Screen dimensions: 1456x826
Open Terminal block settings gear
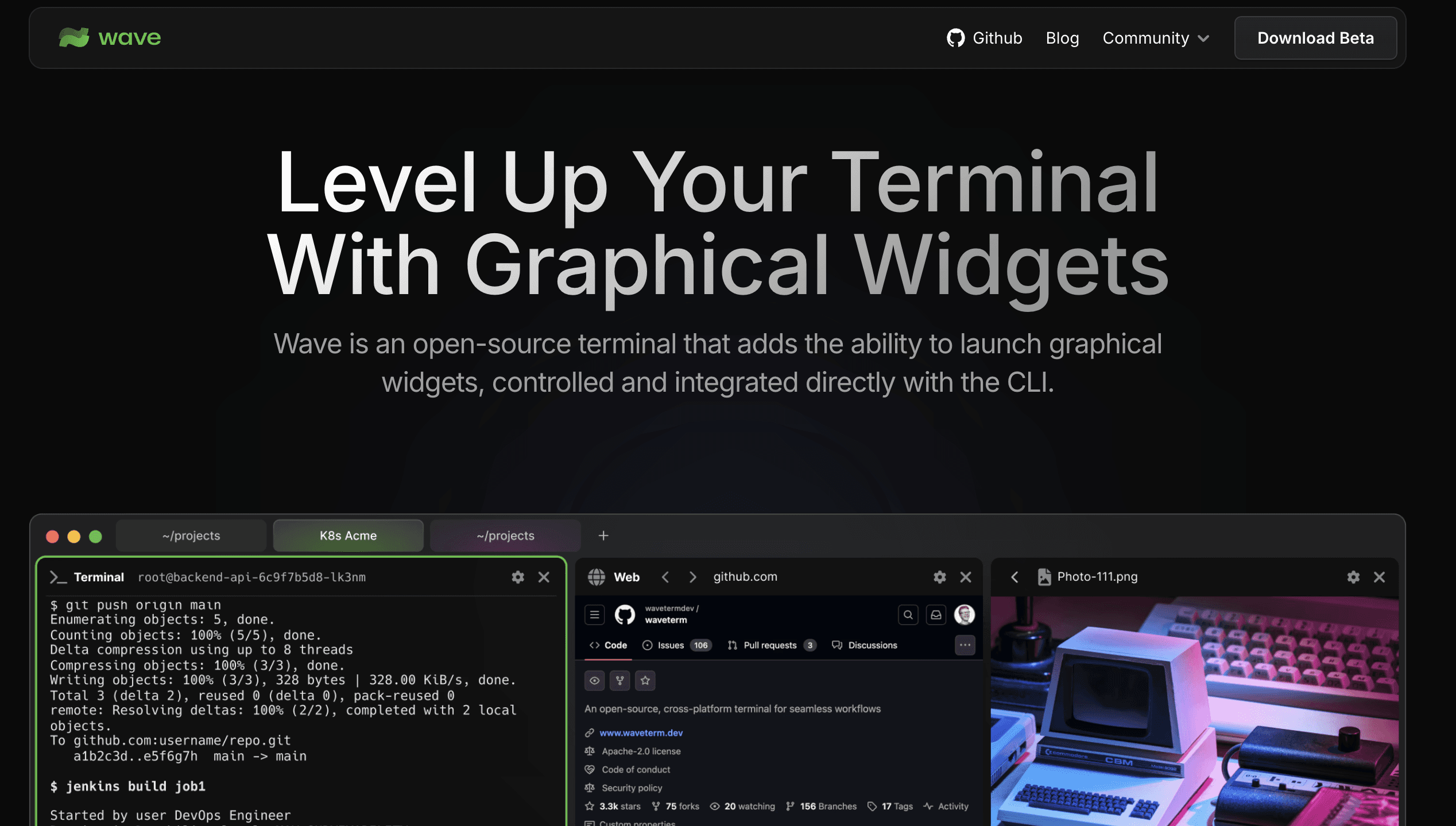pos(518,577)
